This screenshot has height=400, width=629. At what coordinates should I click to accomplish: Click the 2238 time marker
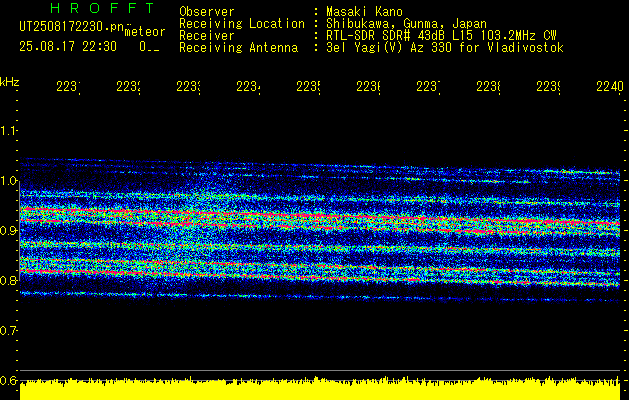pos(489,86)
